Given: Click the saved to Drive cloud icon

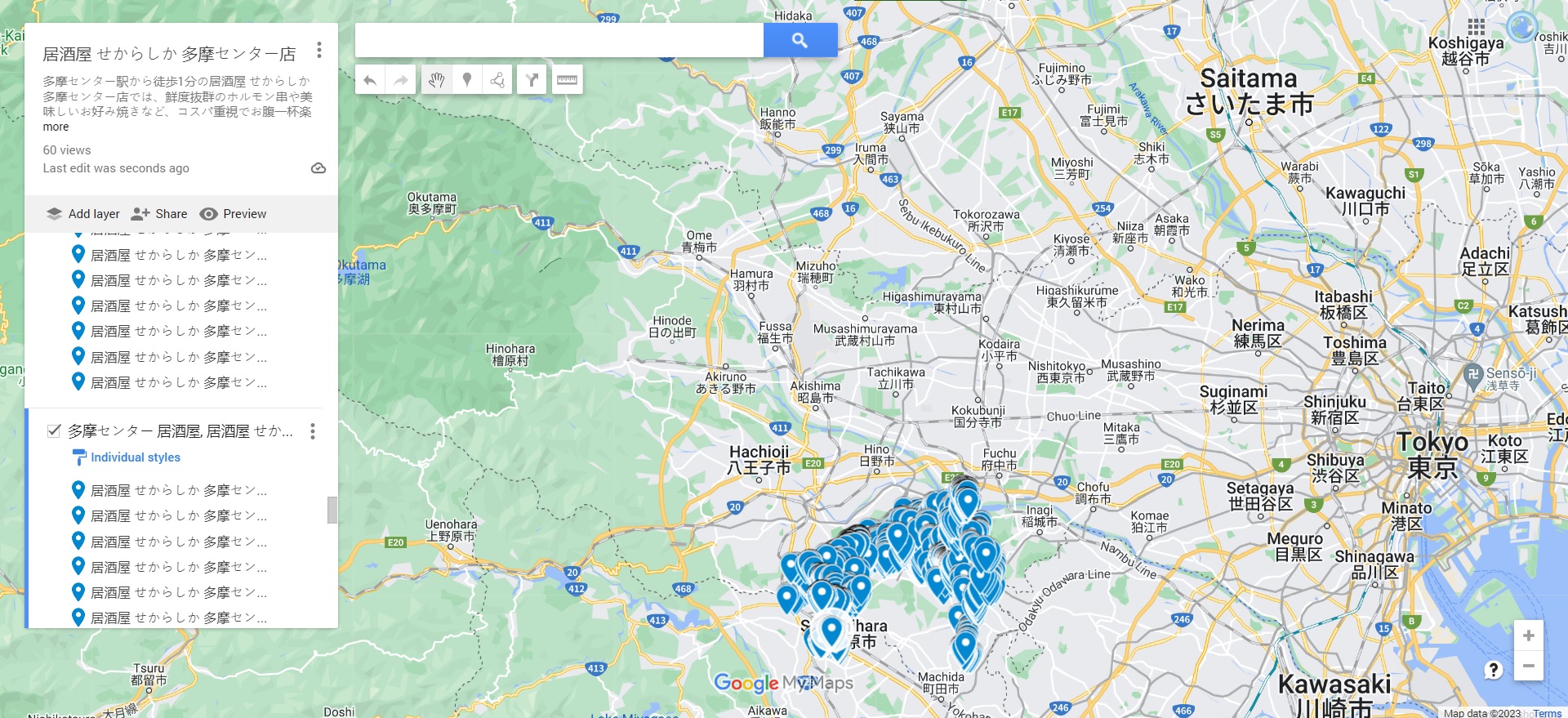Looking at the screenshot, I should point(318,168).
